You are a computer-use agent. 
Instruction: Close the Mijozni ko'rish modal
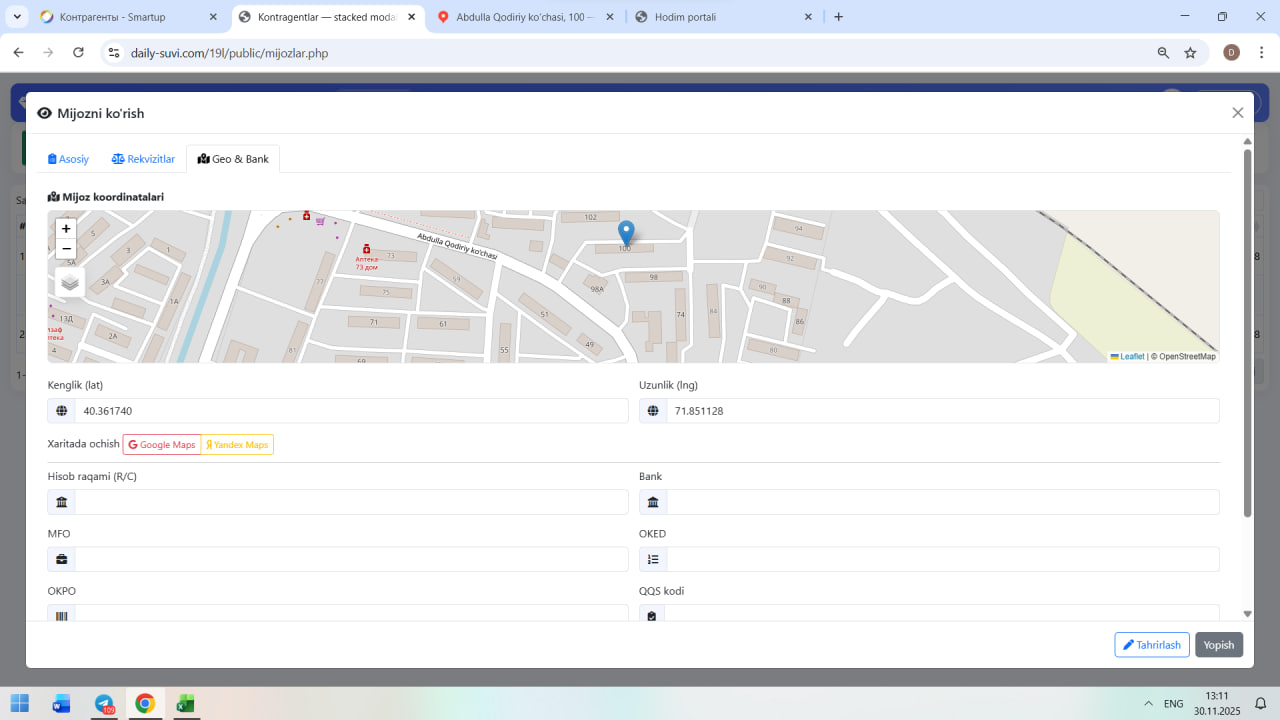coord(1237,113)
